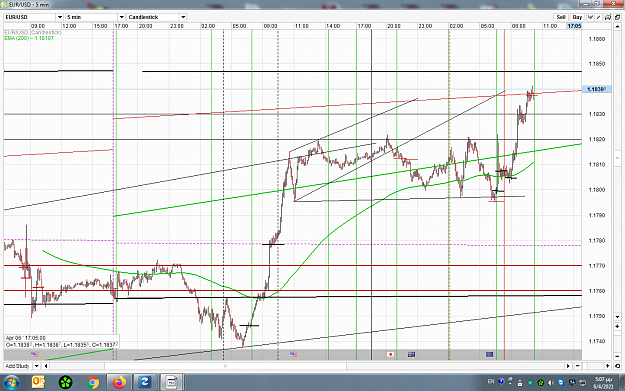Click the Australia flag event marker
Screen dimensions: 625x391
click(411, 354)
